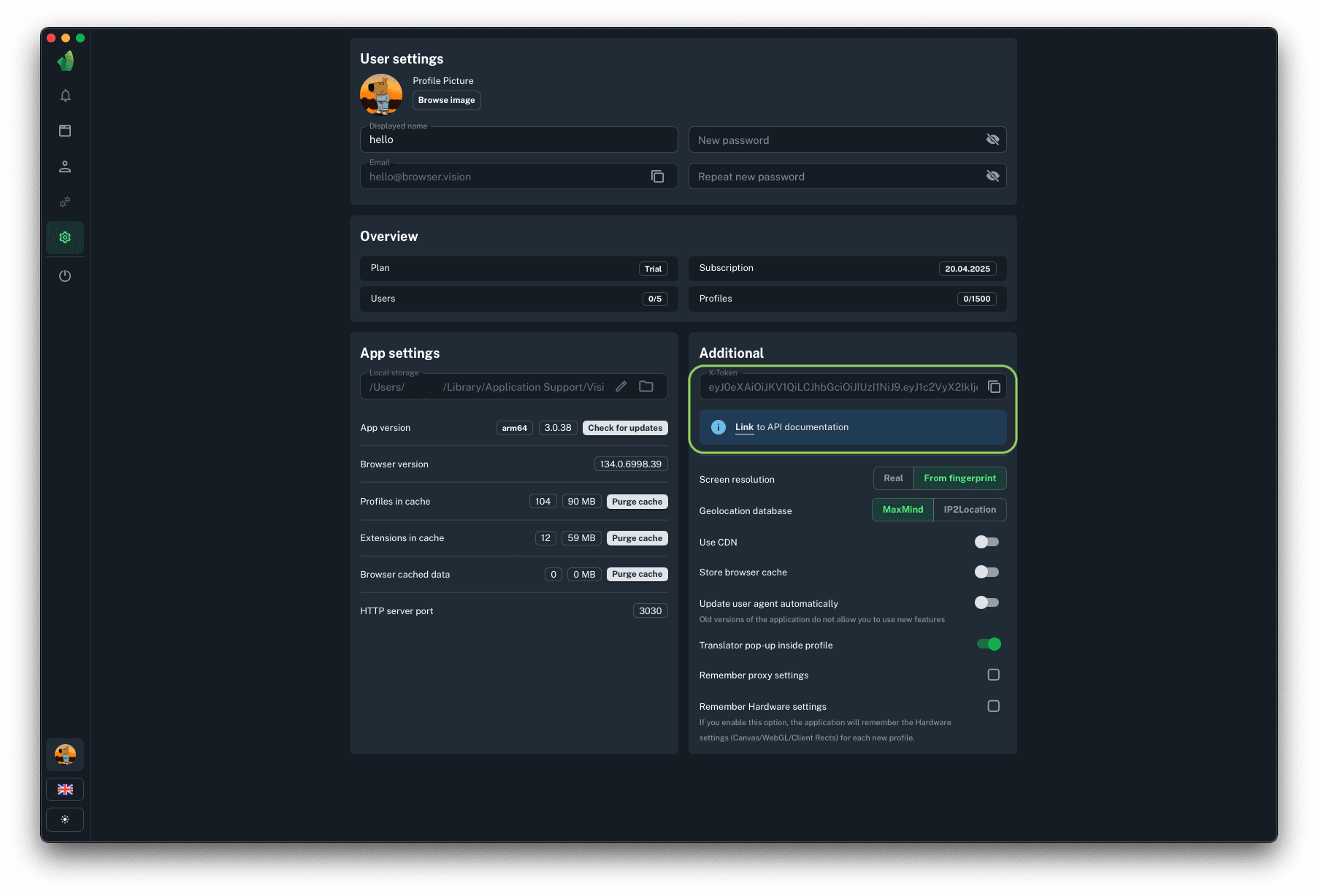Switch theme with the sun icon
Screen dimensions: 1318x896
[x=65, y=819]
